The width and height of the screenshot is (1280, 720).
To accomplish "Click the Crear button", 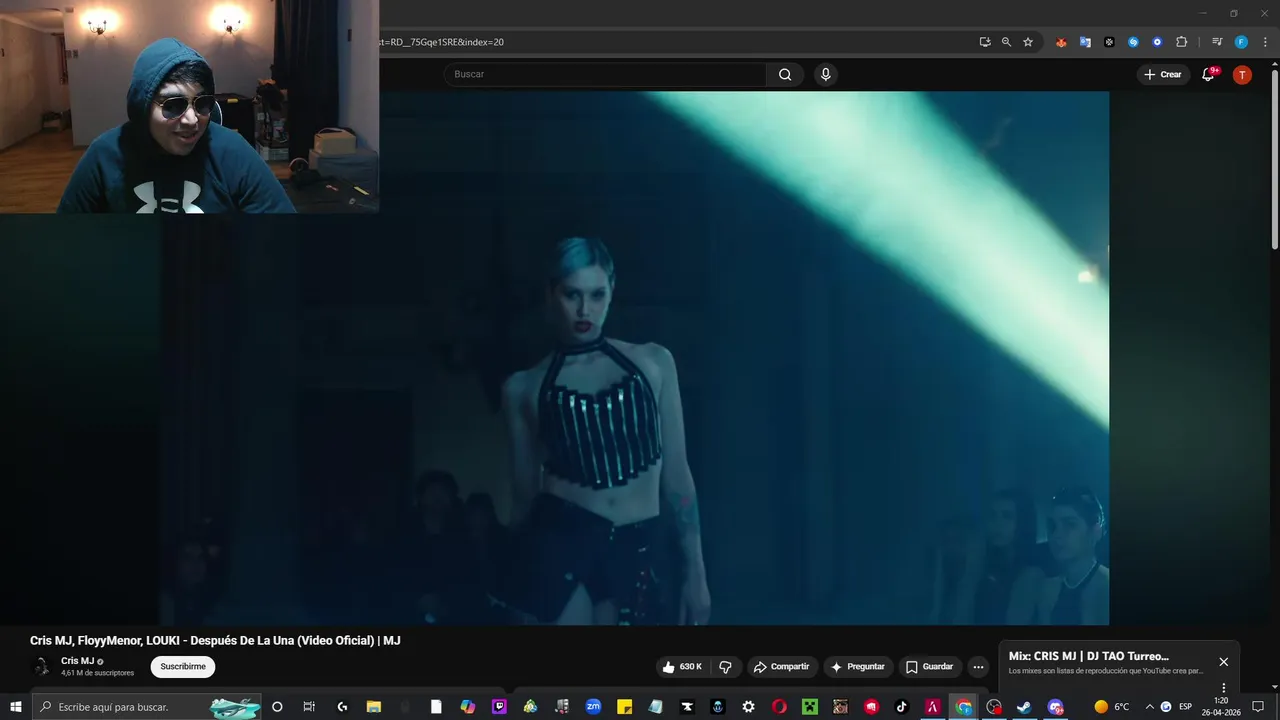I will [1162, 74].
